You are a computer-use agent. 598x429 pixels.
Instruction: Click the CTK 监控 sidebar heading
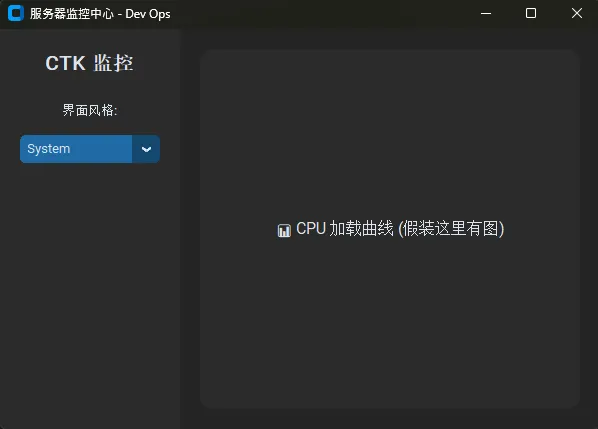pyautogui.click(x=90, y=63)
